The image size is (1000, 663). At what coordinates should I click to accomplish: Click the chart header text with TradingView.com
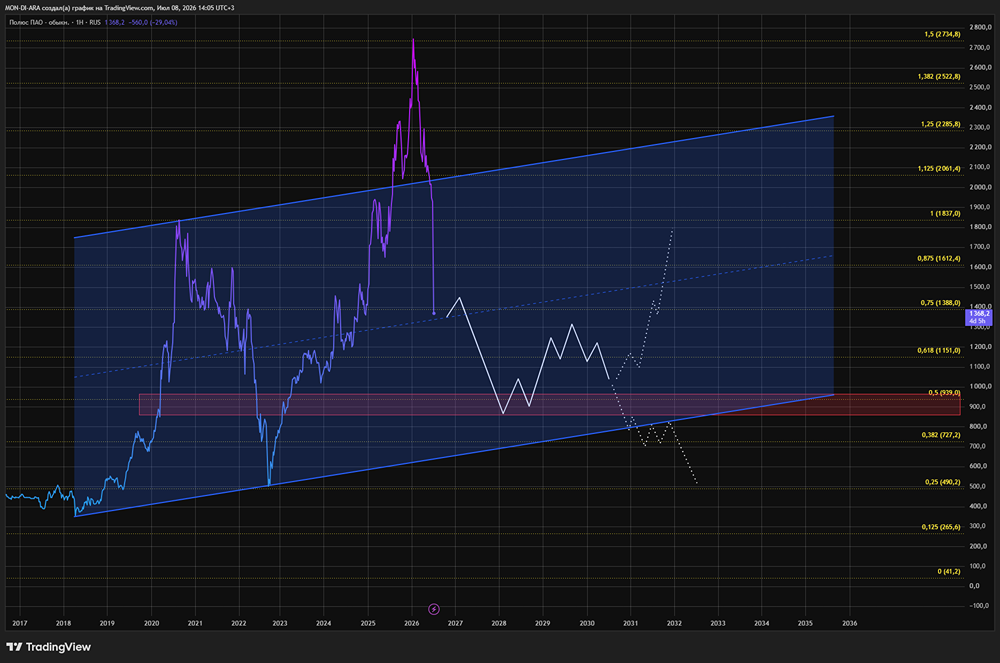(119, 8)
